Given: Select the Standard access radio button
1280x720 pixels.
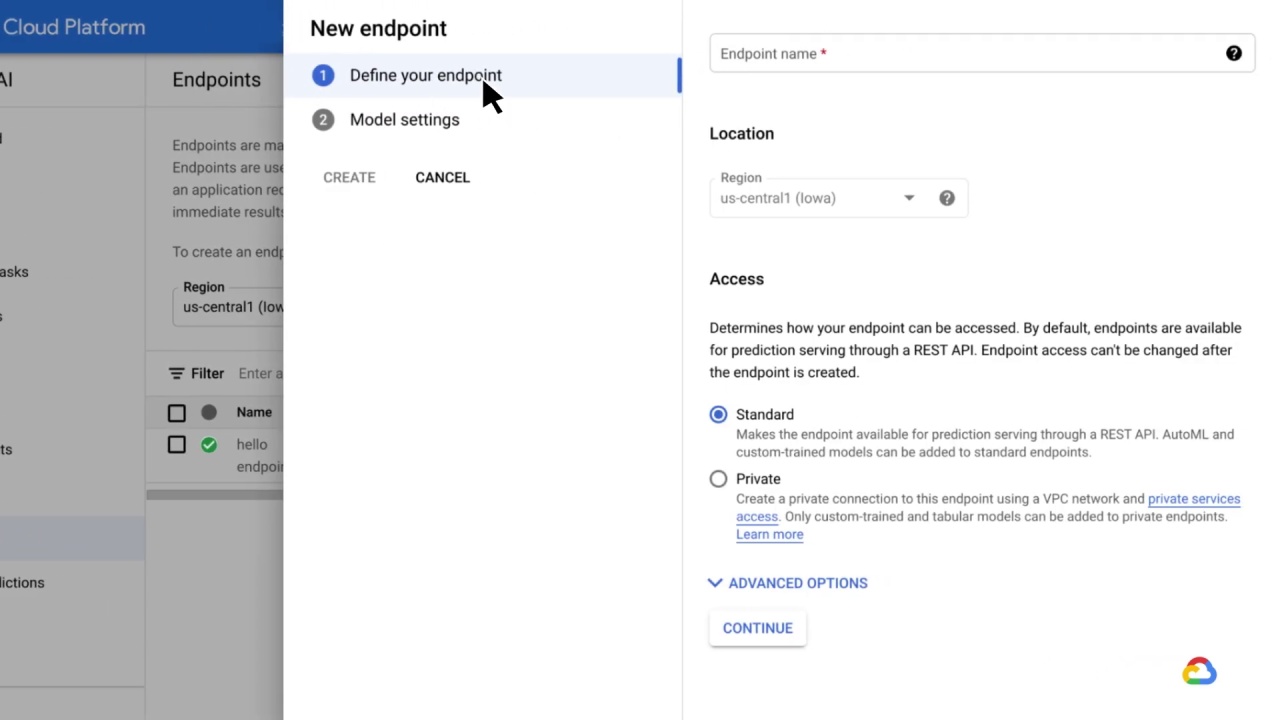Looking at the screenshot, I should click(x=718, y=414).
